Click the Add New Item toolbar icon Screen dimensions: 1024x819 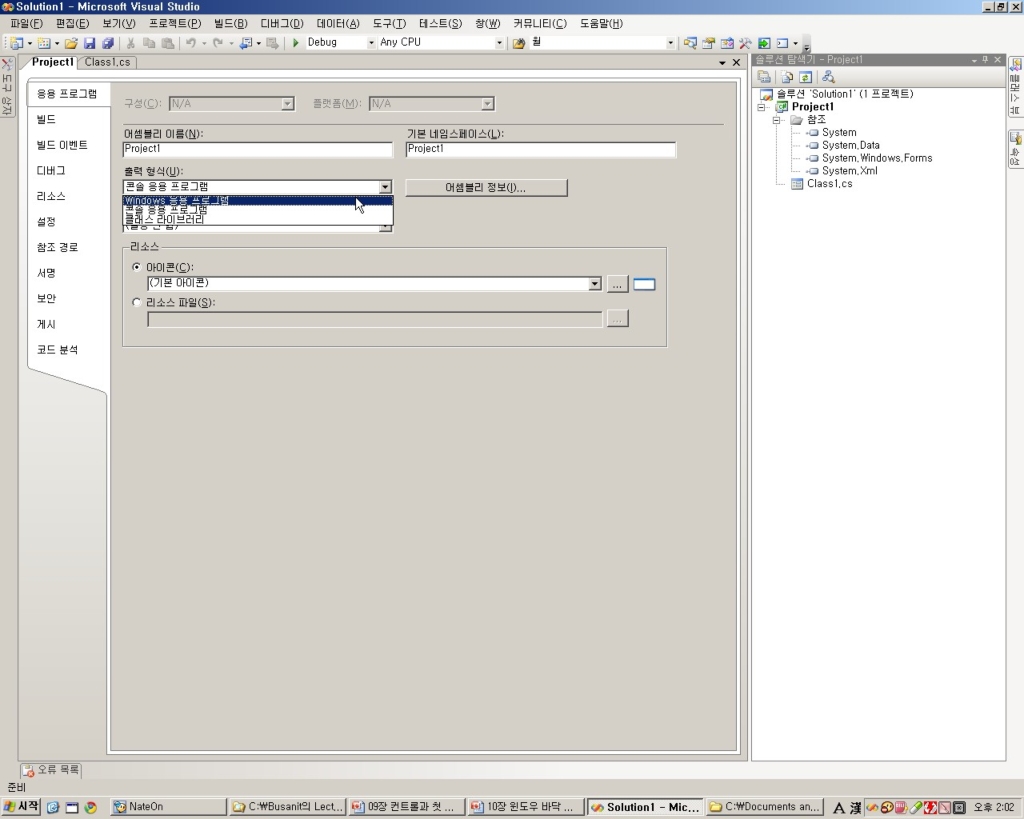tap(44, 43)
